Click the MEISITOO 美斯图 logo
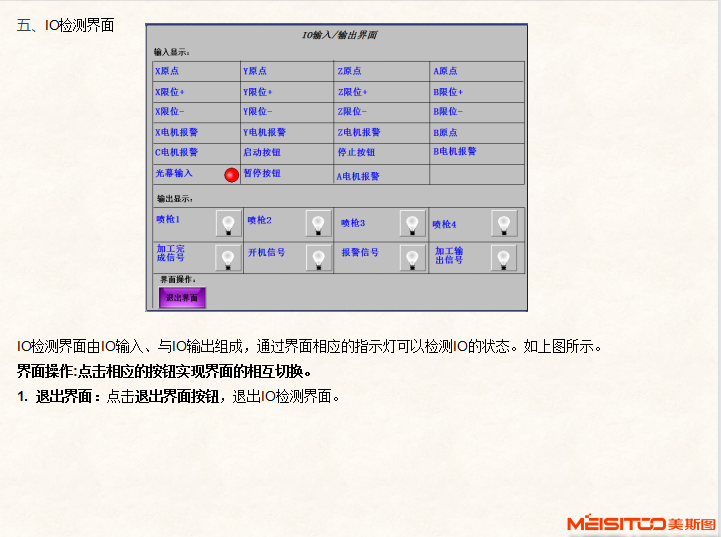The image size is (721, 537). click(x=641, y=523)
